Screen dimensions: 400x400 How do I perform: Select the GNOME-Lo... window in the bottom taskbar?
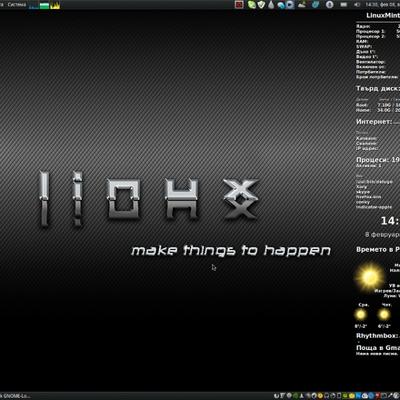15,396
